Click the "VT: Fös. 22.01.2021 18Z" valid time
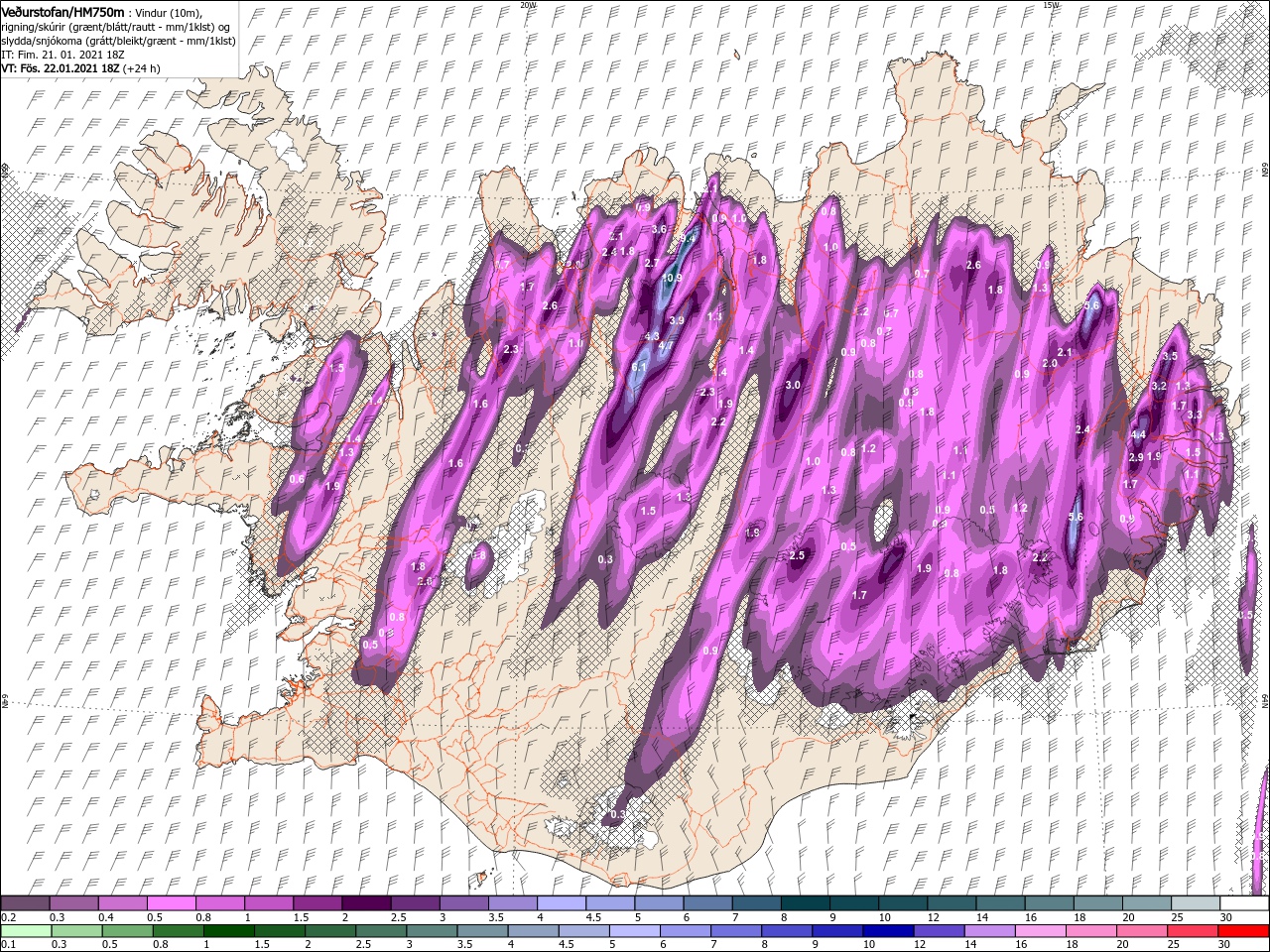This screenshot has height=952, width=1270. 59,68
